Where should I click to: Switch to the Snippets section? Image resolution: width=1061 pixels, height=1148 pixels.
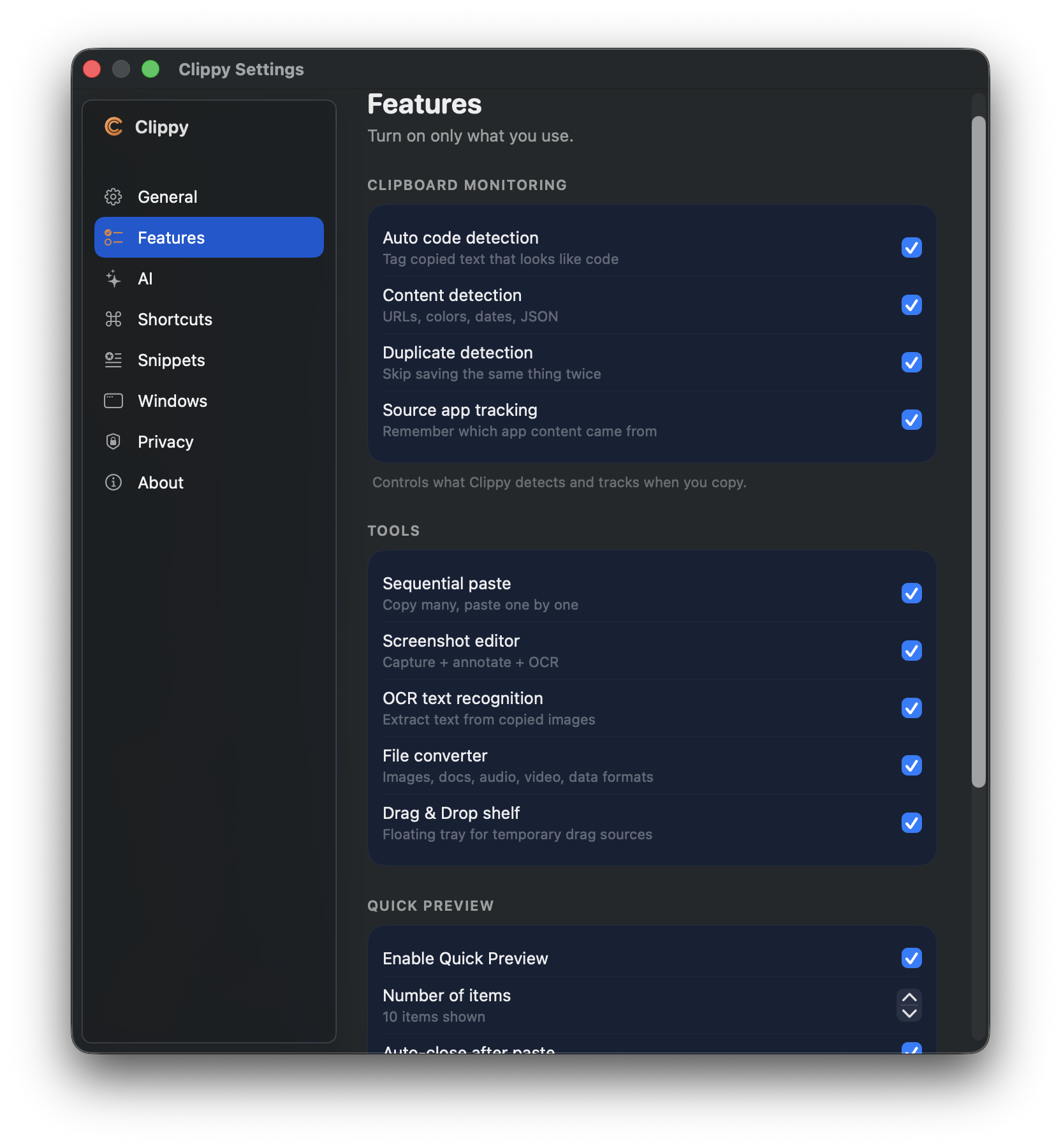pyautogui.click(x=209, y=360)
